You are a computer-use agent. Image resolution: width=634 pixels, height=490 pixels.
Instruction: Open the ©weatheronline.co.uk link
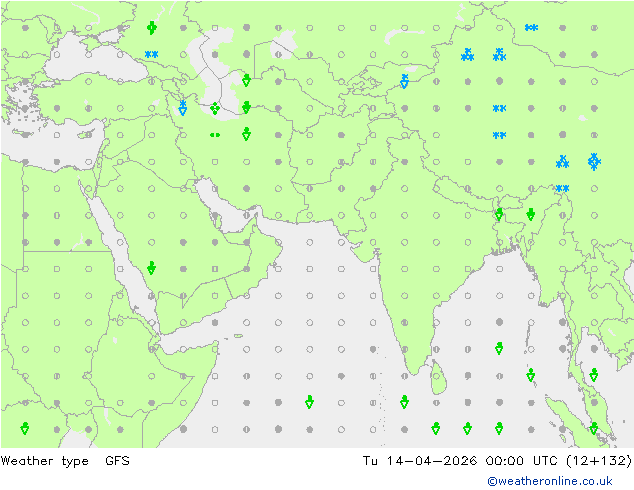[x=550, y=481]
